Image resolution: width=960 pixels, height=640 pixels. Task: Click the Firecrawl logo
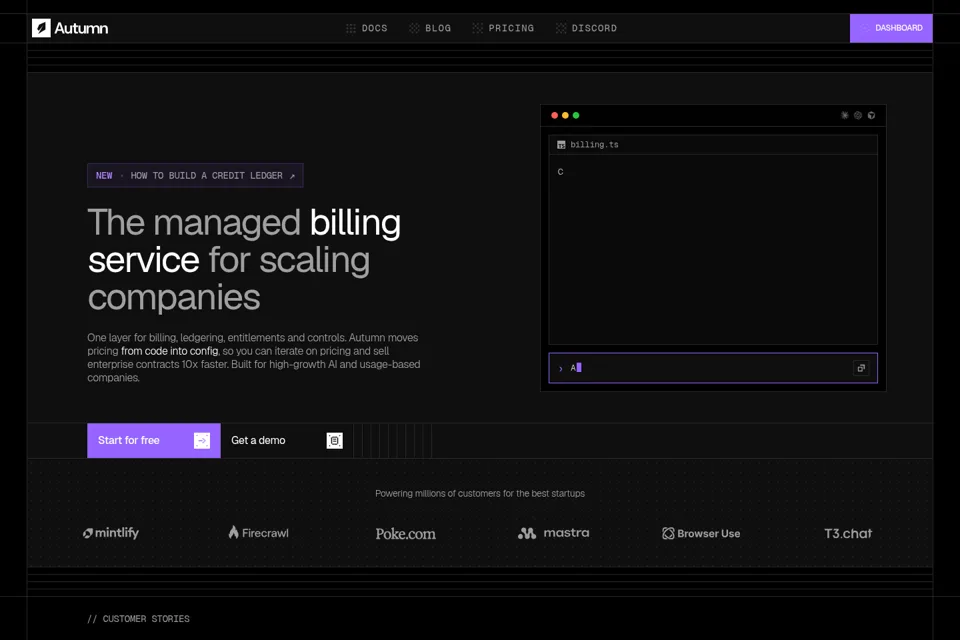pos(258,533)
